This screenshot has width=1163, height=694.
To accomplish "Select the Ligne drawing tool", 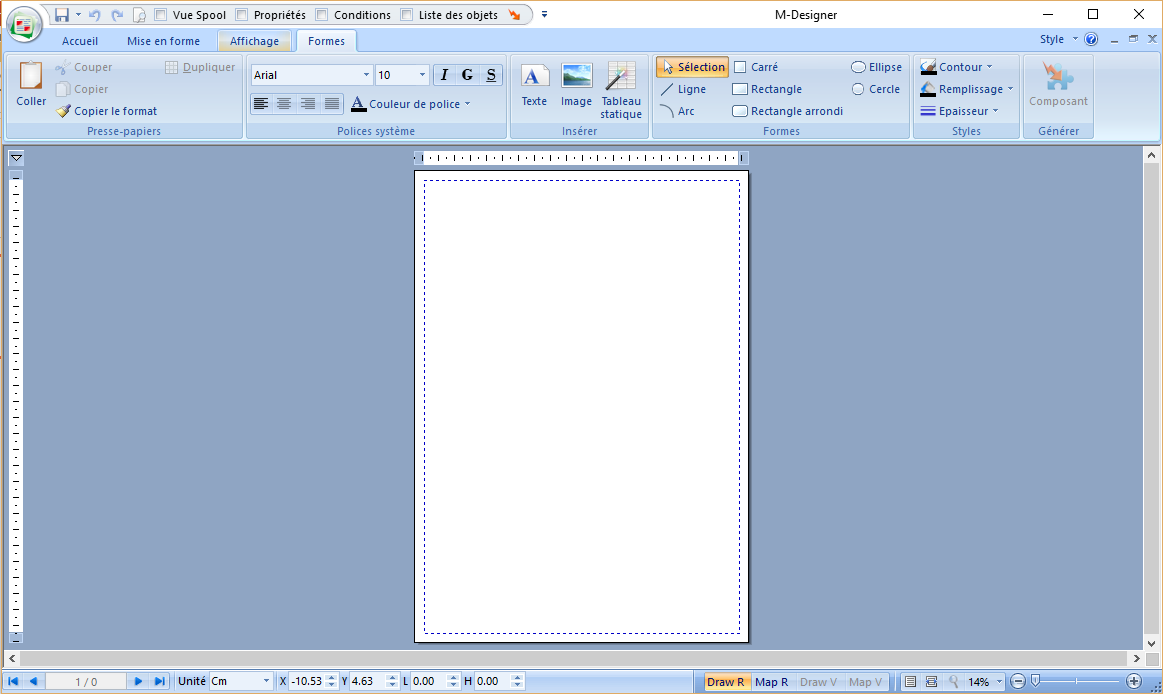I will pos(685,89).
